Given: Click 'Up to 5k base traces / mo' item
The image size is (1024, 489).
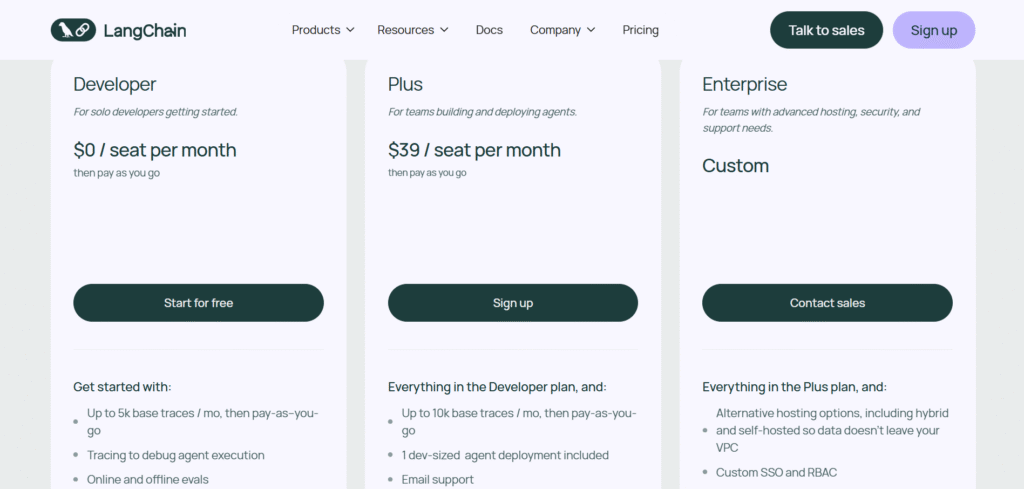Looking at the screenshot, I should tap(202, 422).
